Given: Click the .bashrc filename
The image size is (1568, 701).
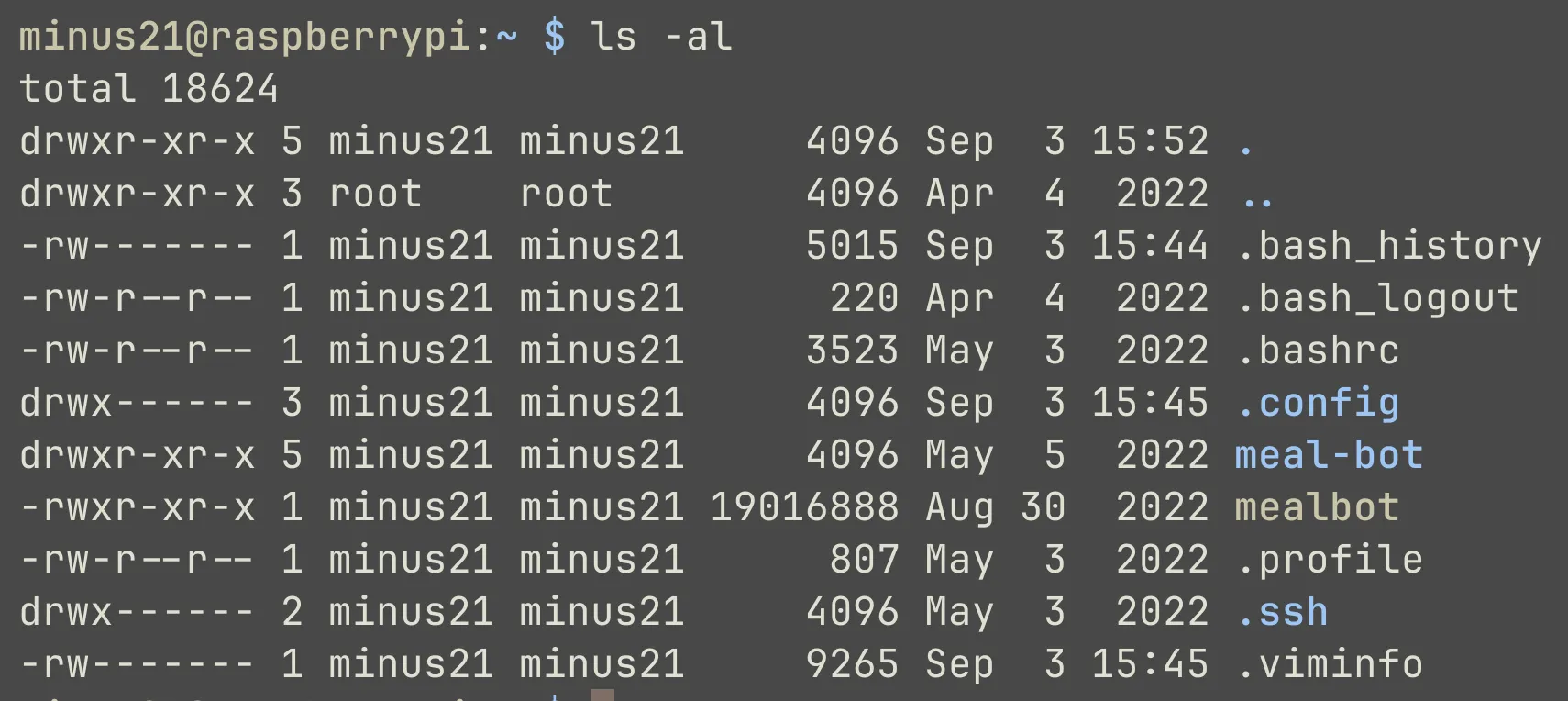Looking at the screenshot, I should (x=1318, y=350).
